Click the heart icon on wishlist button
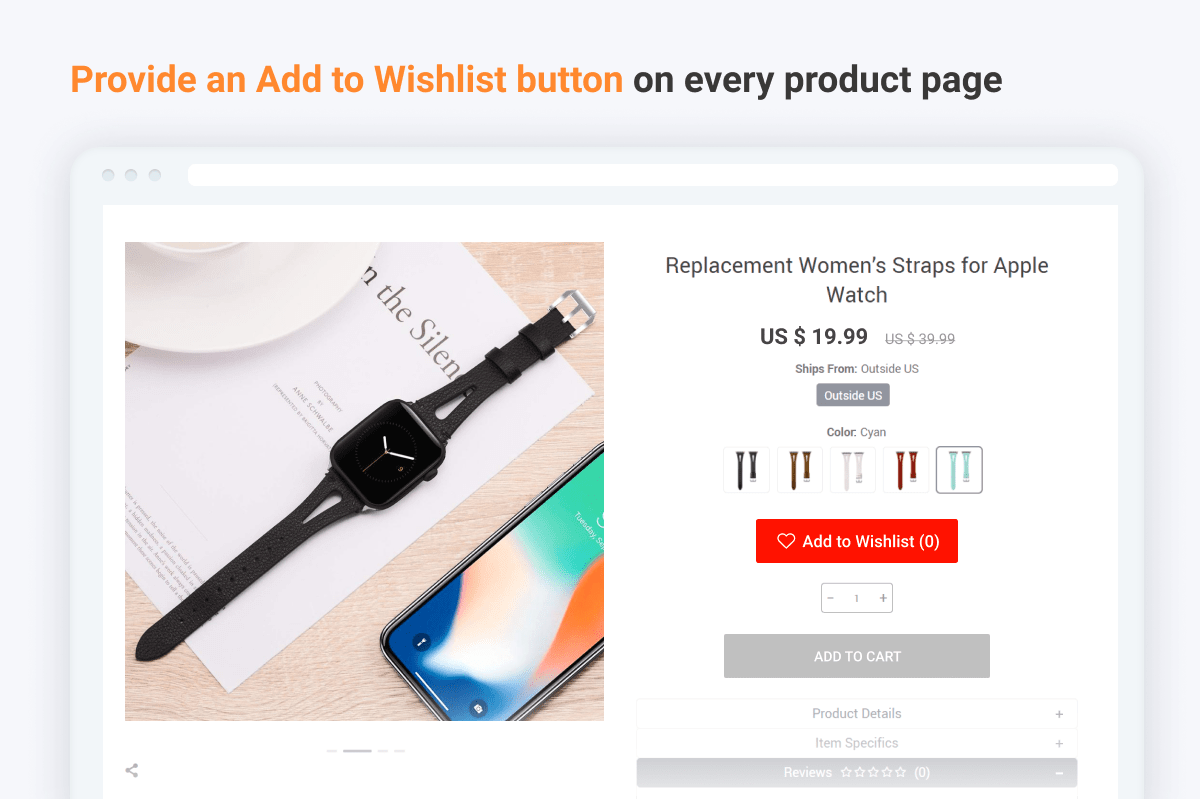1200x799 pixels. 786,541
